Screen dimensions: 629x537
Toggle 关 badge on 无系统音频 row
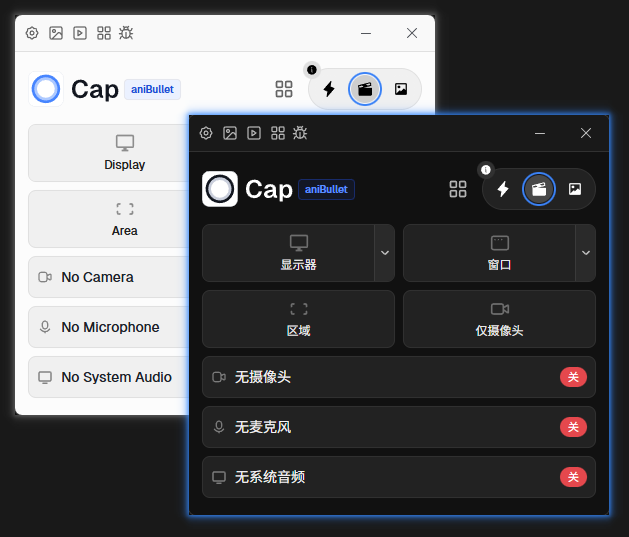[573, 477]
